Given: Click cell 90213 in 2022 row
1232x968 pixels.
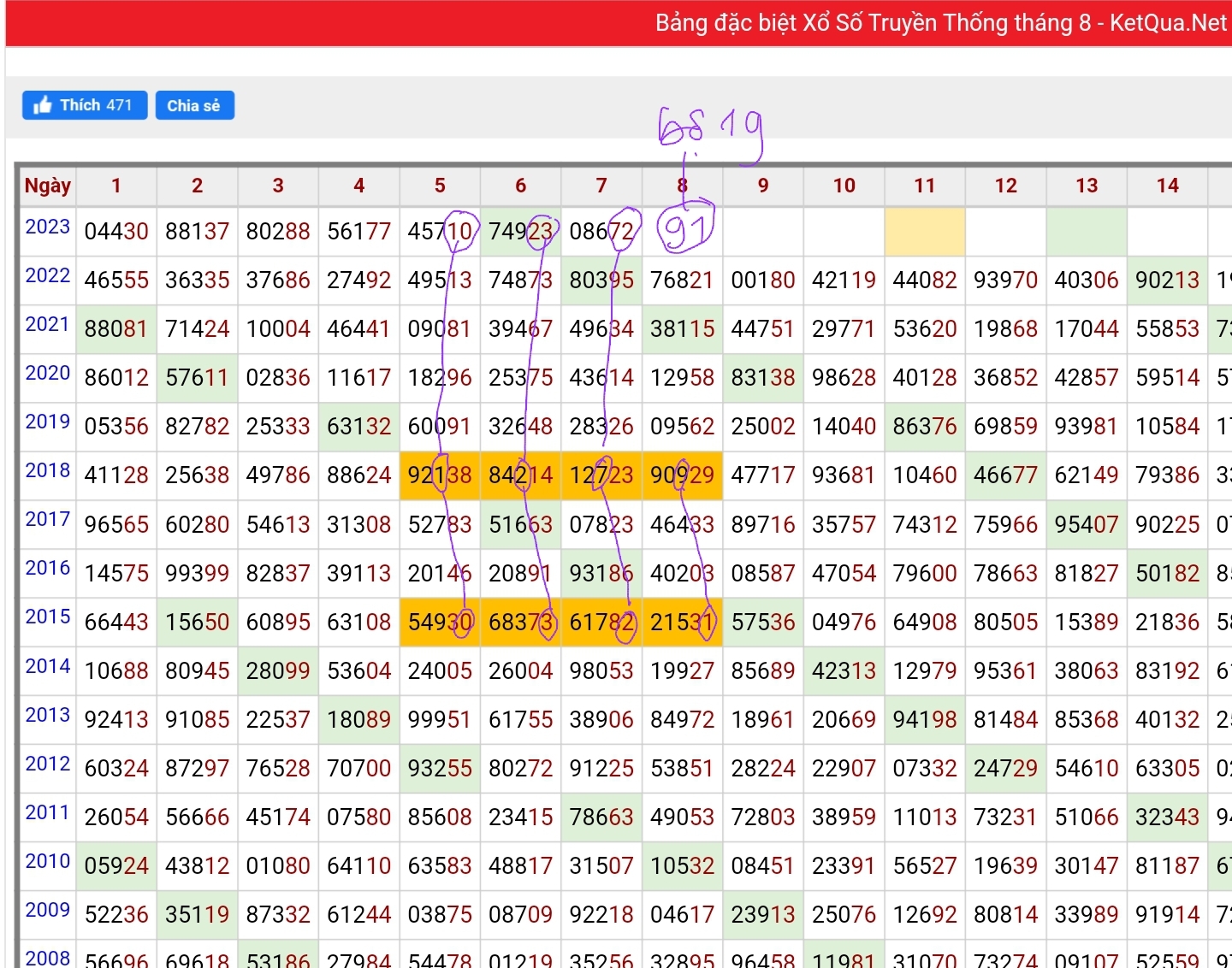Looking at the screenshot, I should [x=1168, y=280].
